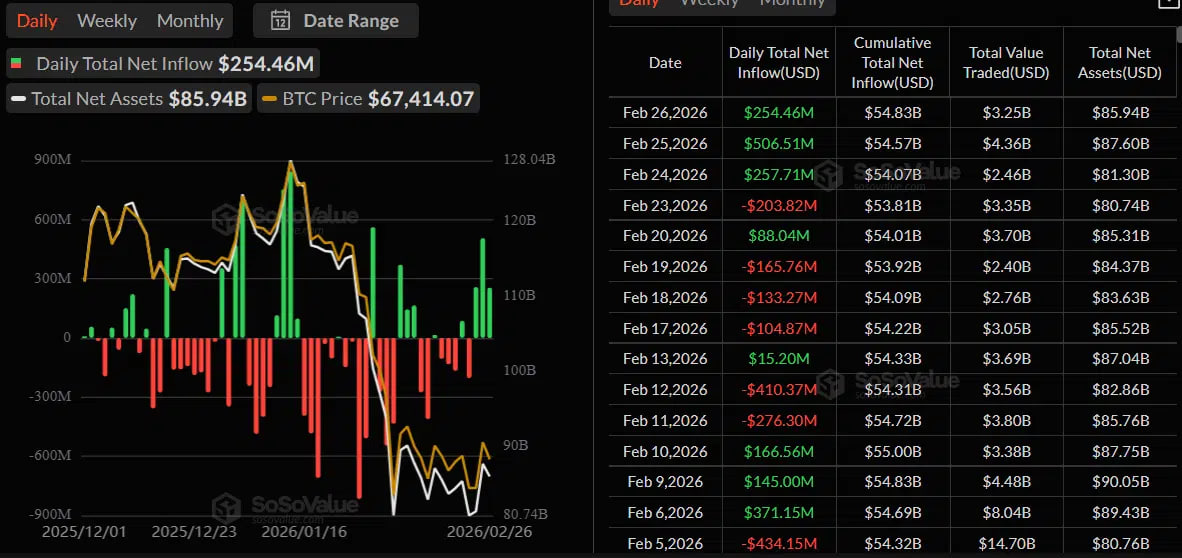Screen dimensions: 1182x558
Task: Select the Feb 24,2026 date cell
Action: (x=665, y=174)
